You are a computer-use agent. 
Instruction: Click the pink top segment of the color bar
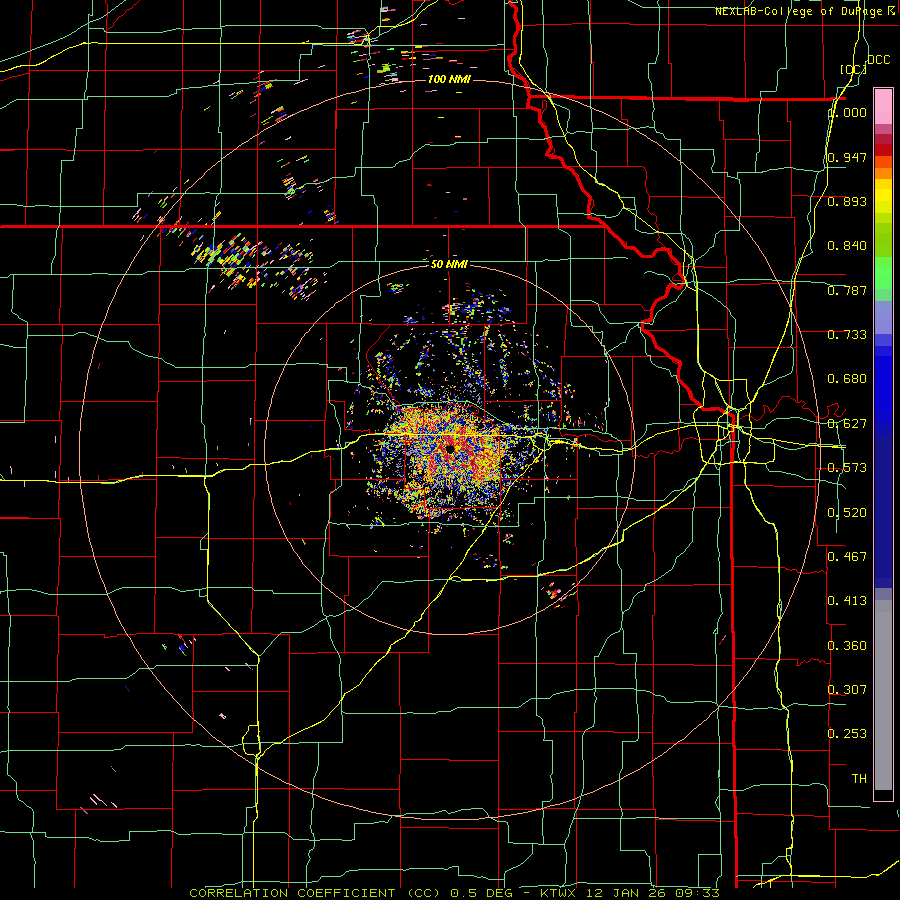click(x=883, y=106)
